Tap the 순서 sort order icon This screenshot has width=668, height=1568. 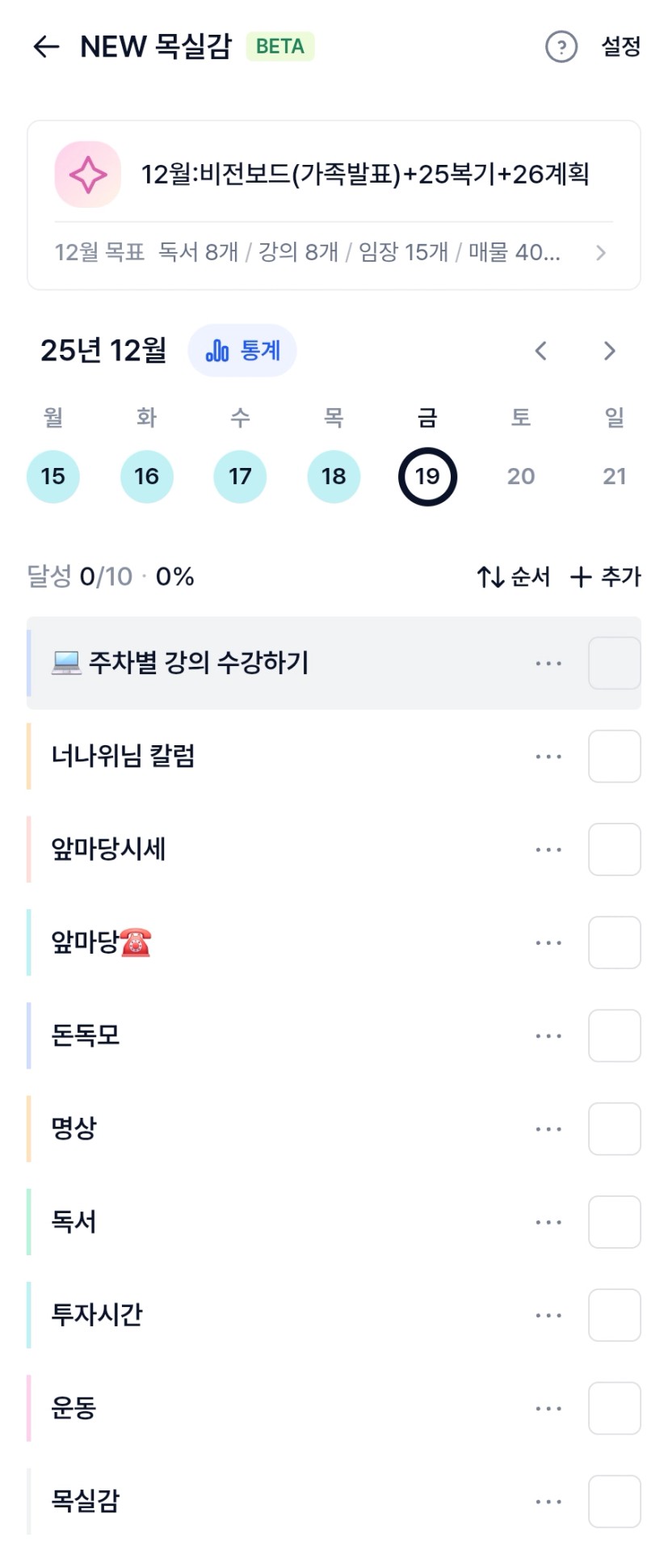[490, 577]
